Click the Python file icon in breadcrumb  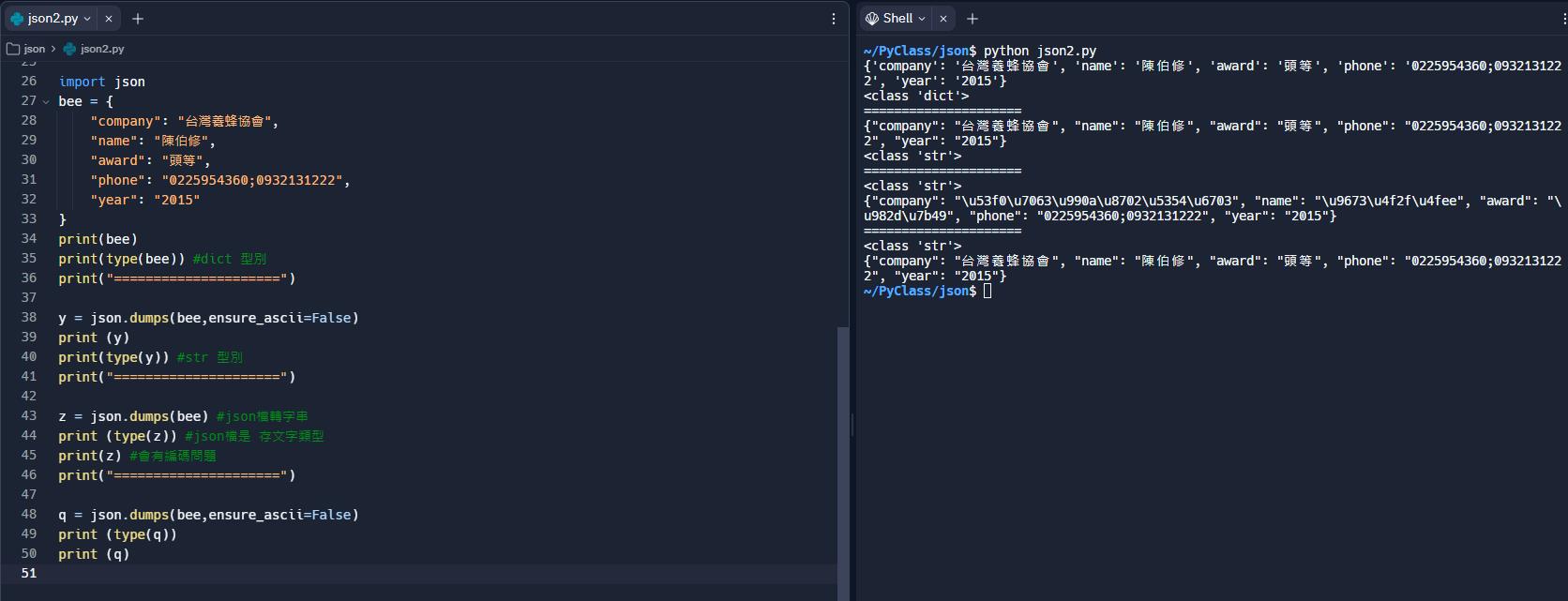click(x=69, y=49)
